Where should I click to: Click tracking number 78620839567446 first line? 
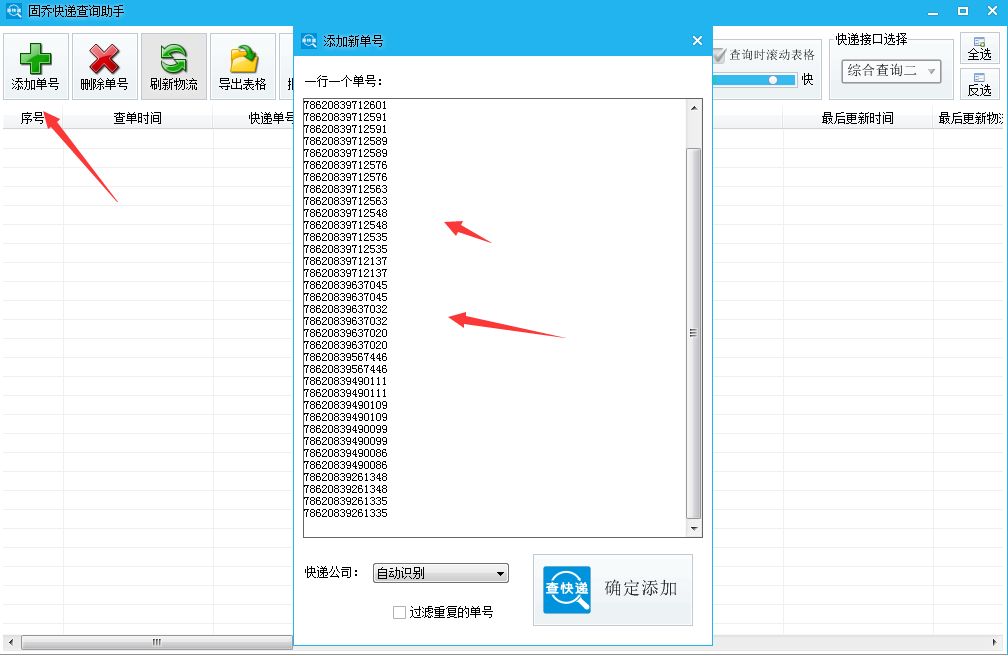click(x=345, y=357)
